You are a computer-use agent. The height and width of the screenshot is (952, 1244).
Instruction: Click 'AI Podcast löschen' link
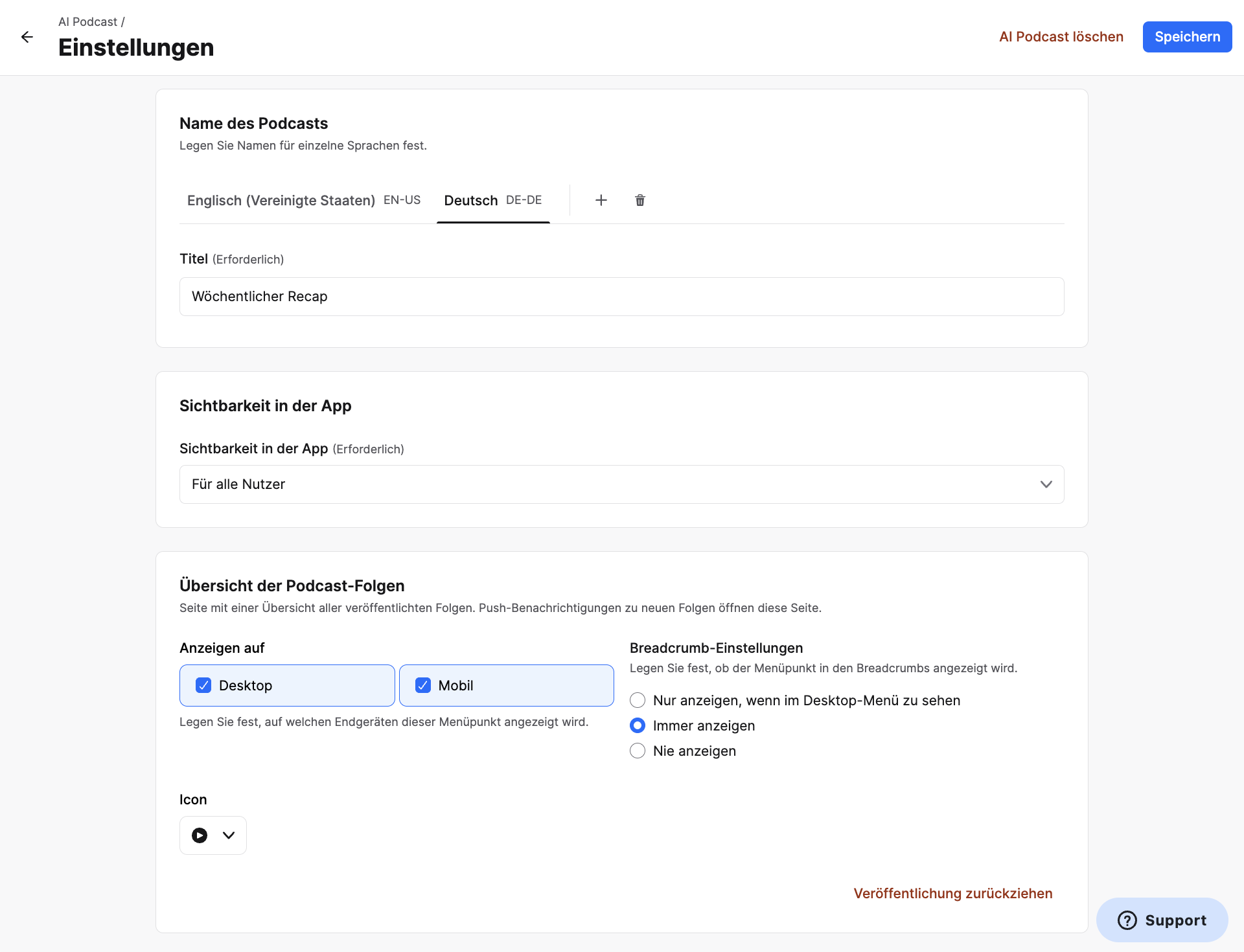(x=1061, y=37)
